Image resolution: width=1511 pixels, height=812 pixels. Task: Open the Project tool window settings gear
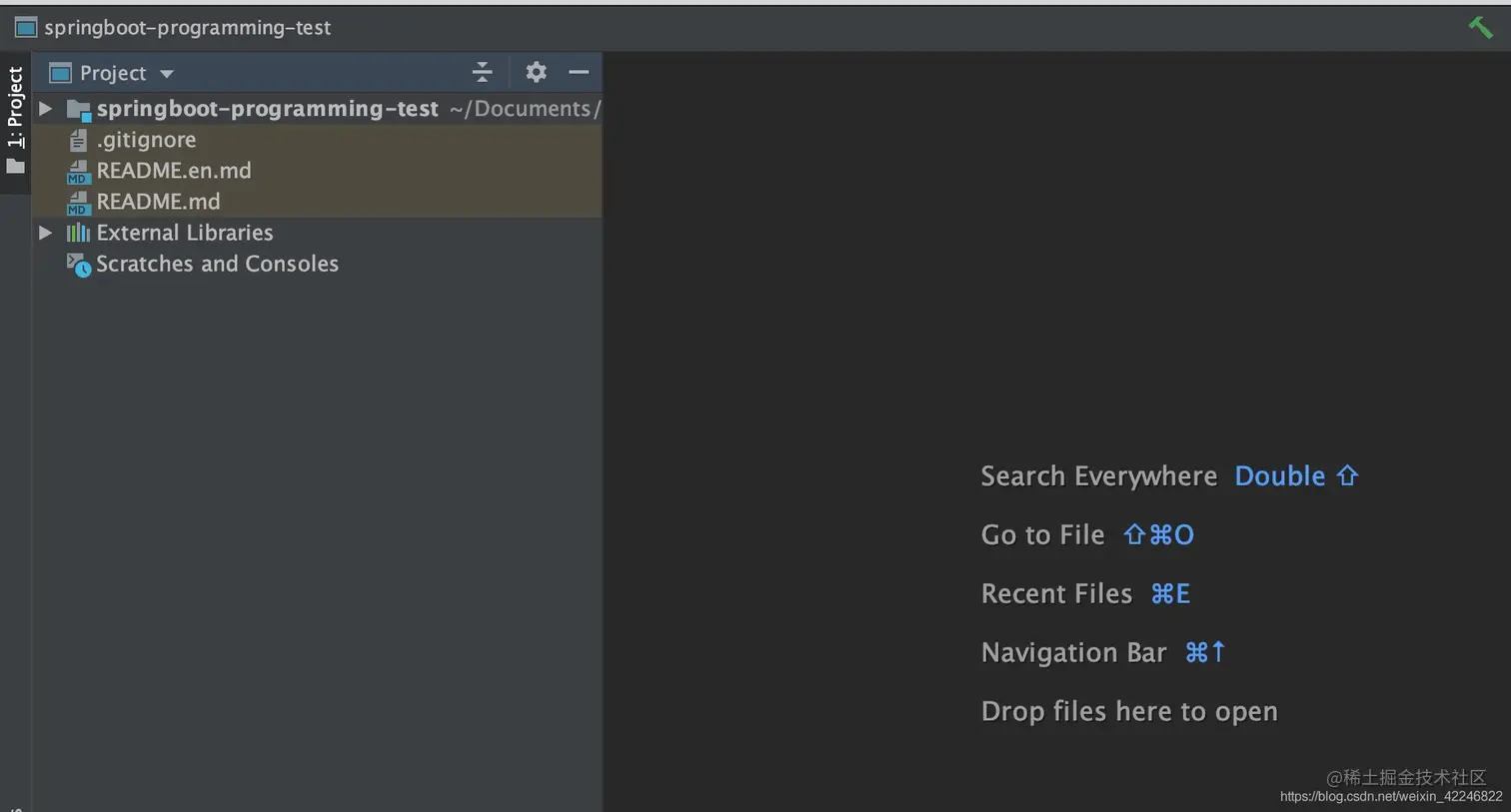(536, 72)
